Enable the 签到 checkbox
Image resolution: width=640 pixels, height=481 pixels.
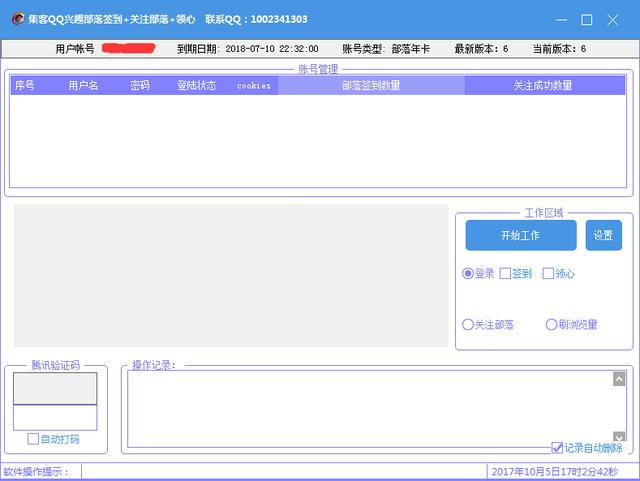click(506, 273)
